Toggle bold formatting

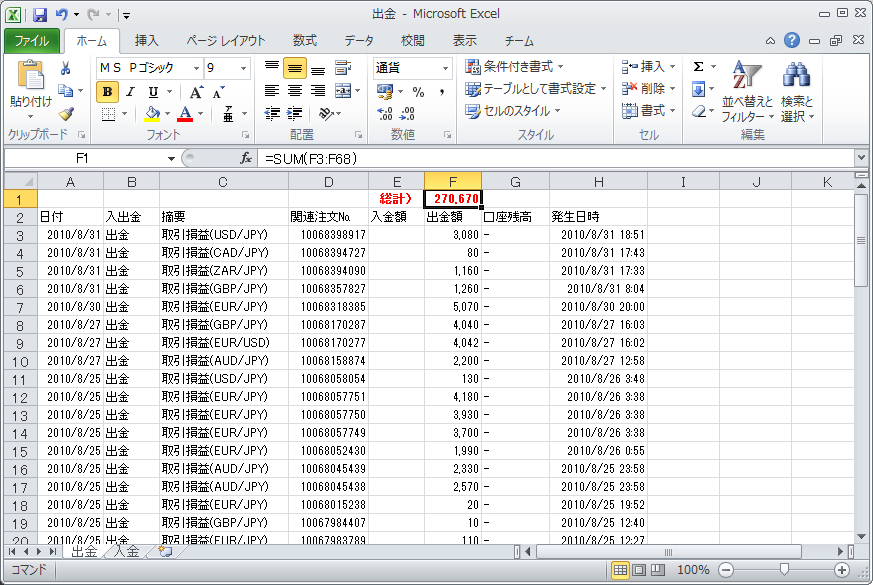coord(107,91)
